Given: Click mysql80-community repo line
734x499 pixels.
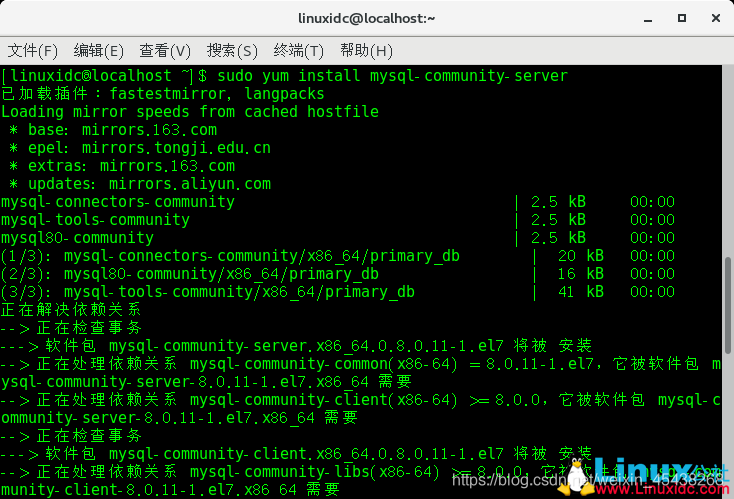Looking at the screenshot, I should (x=338, y=238).
